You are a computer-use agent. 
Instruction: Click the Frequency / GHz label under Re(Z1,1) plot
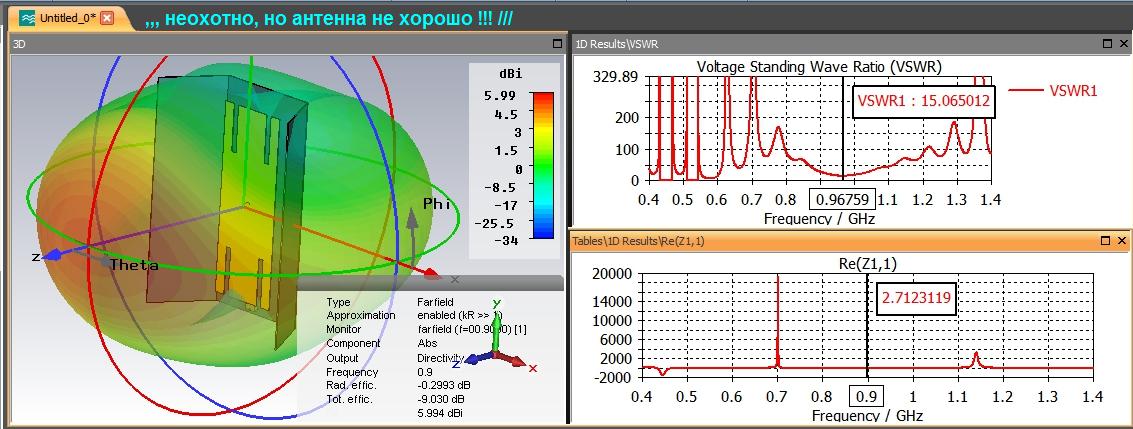click(867, 416)
